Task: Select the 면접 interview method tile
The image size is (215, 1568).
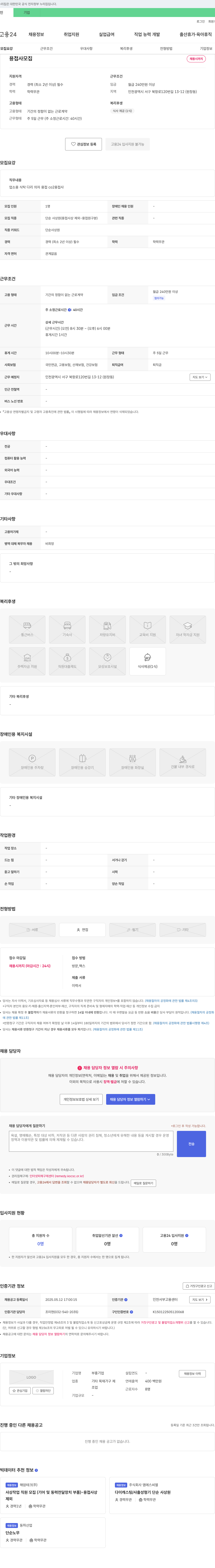Action: coord(82,929)
